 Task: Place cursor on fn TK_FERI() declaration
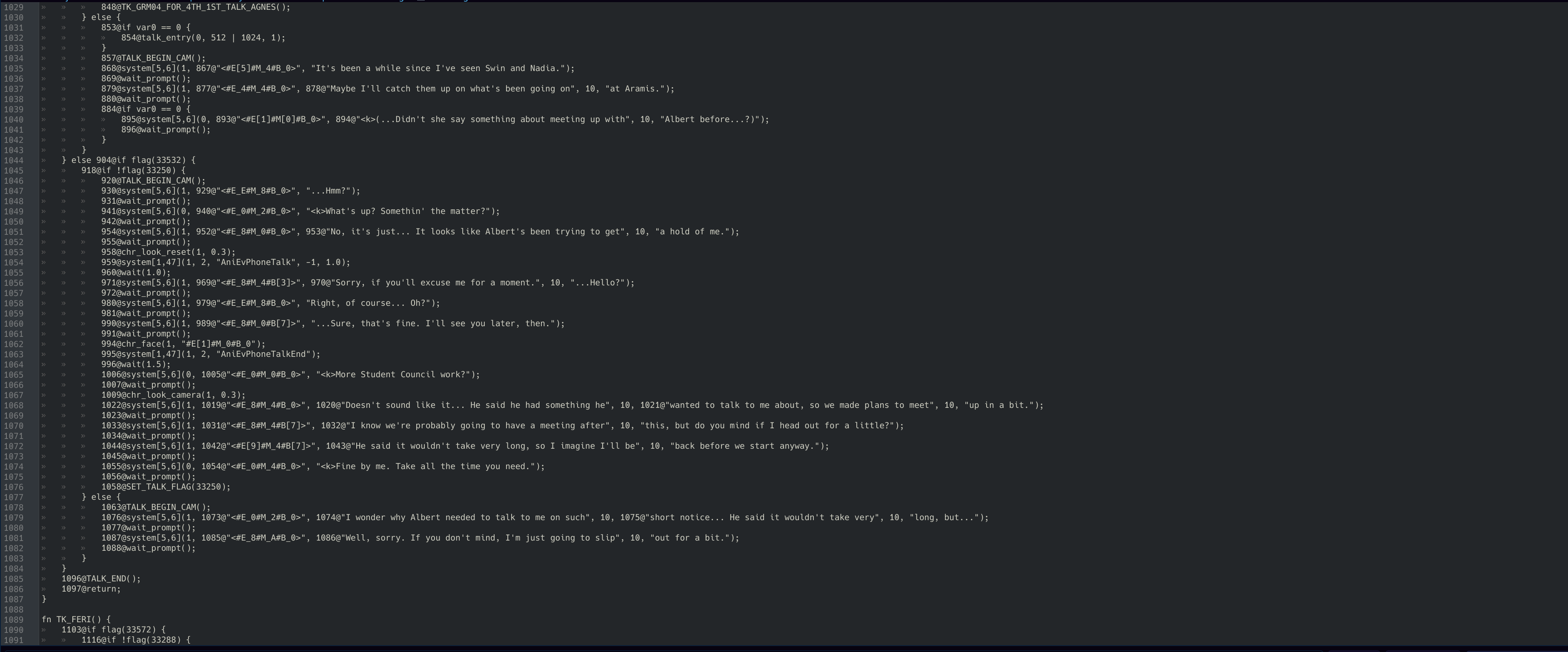76,620
